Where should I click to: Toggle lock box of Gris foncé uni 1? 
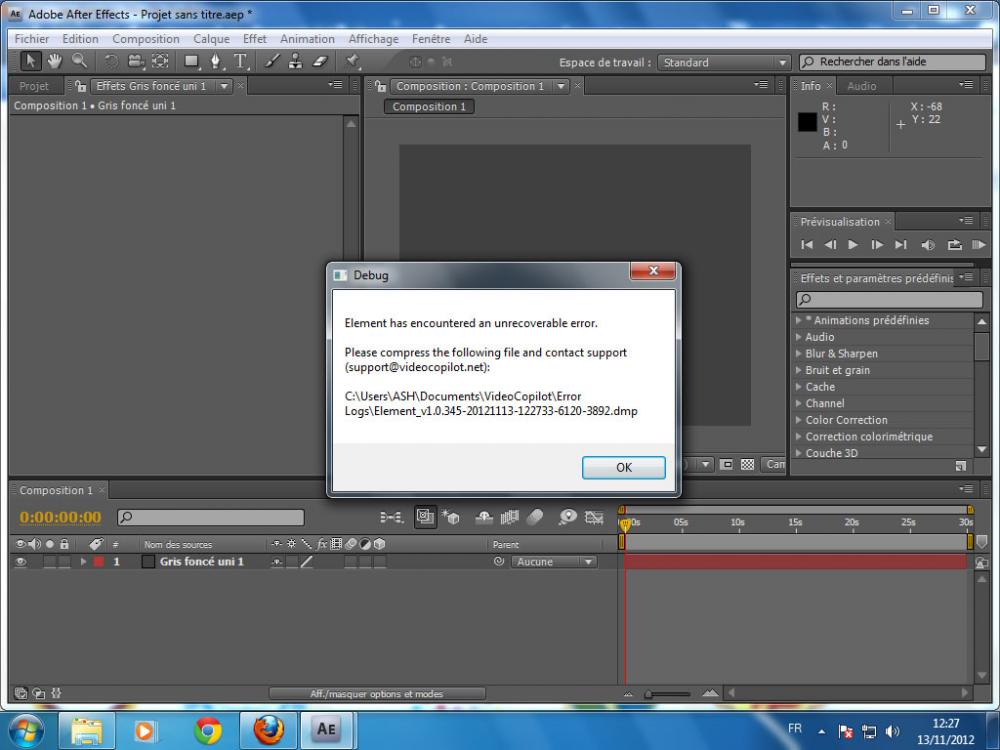tap(64, 562)
